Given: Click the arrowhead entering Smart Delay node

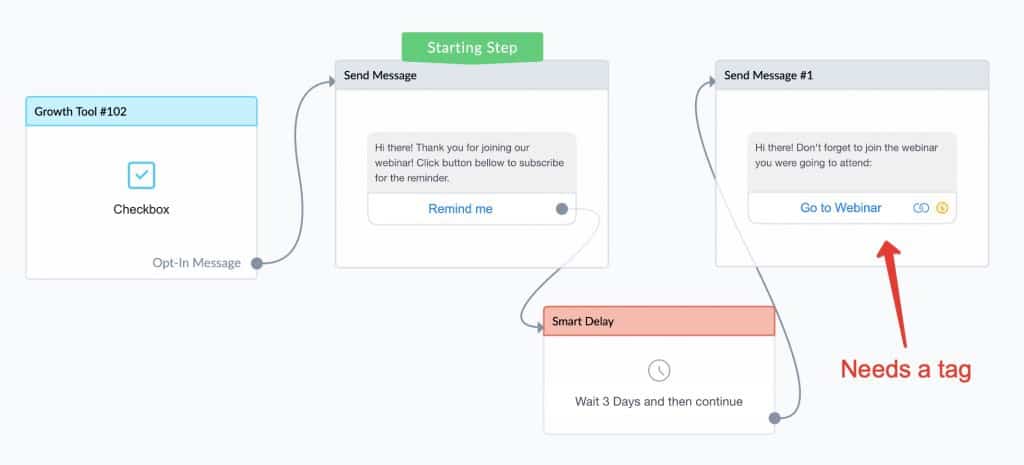Looking at the screenshot, I should coord(539,329).
